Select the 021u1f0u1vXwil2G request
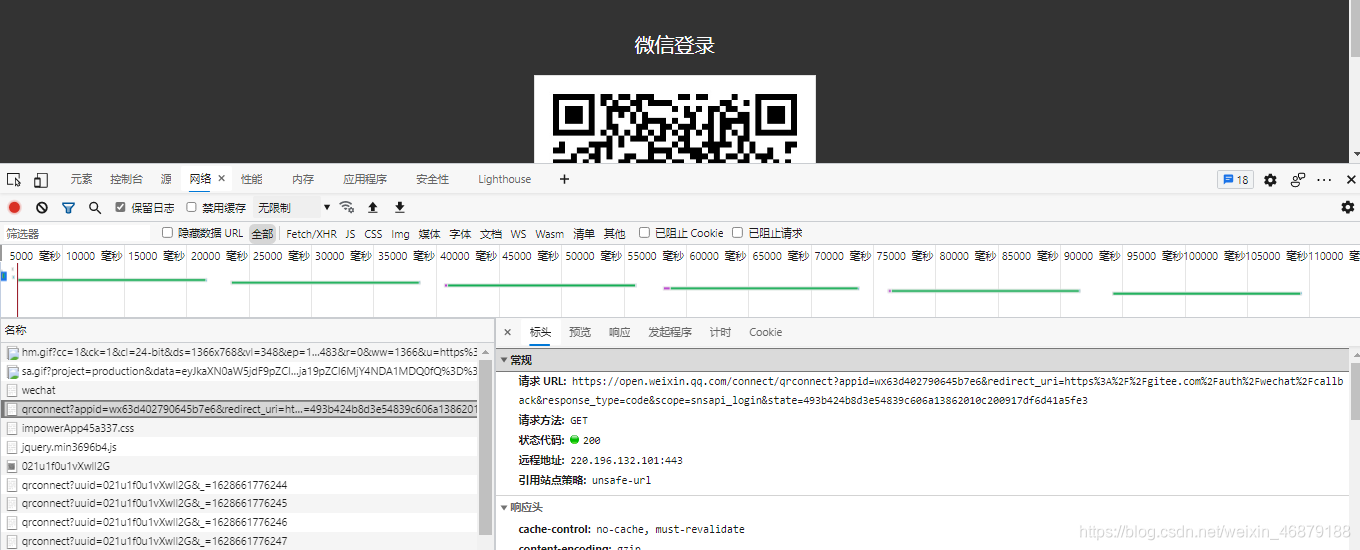 click(x=240, y=466)
